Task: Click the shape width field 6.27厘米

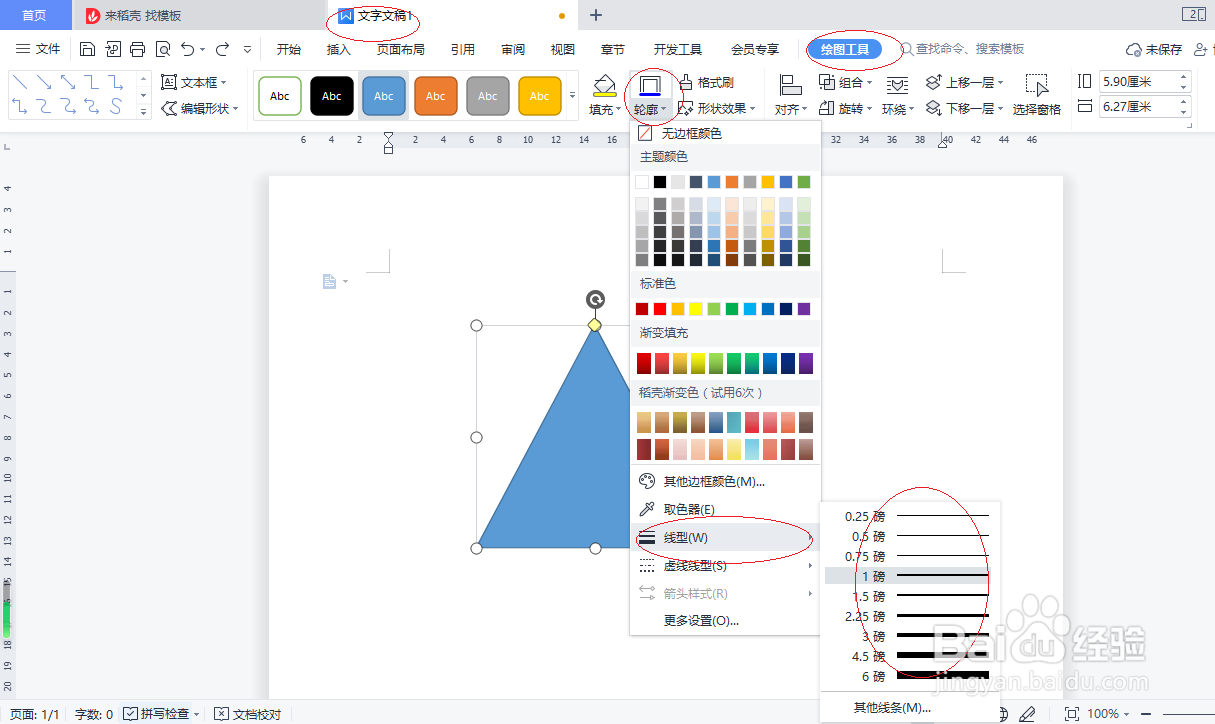Action: [1145, 107]
